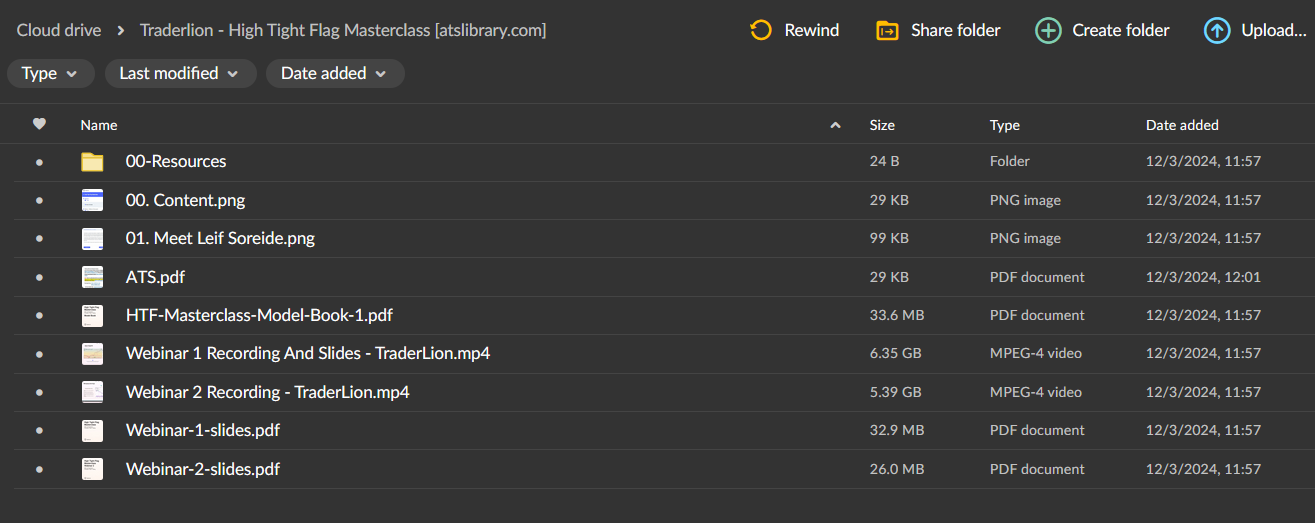The height and width of the screenshot is (523, 1315).
Task: Toggle favorite dot for Webinar-2-slides.pdf
Action: [39, 469]
